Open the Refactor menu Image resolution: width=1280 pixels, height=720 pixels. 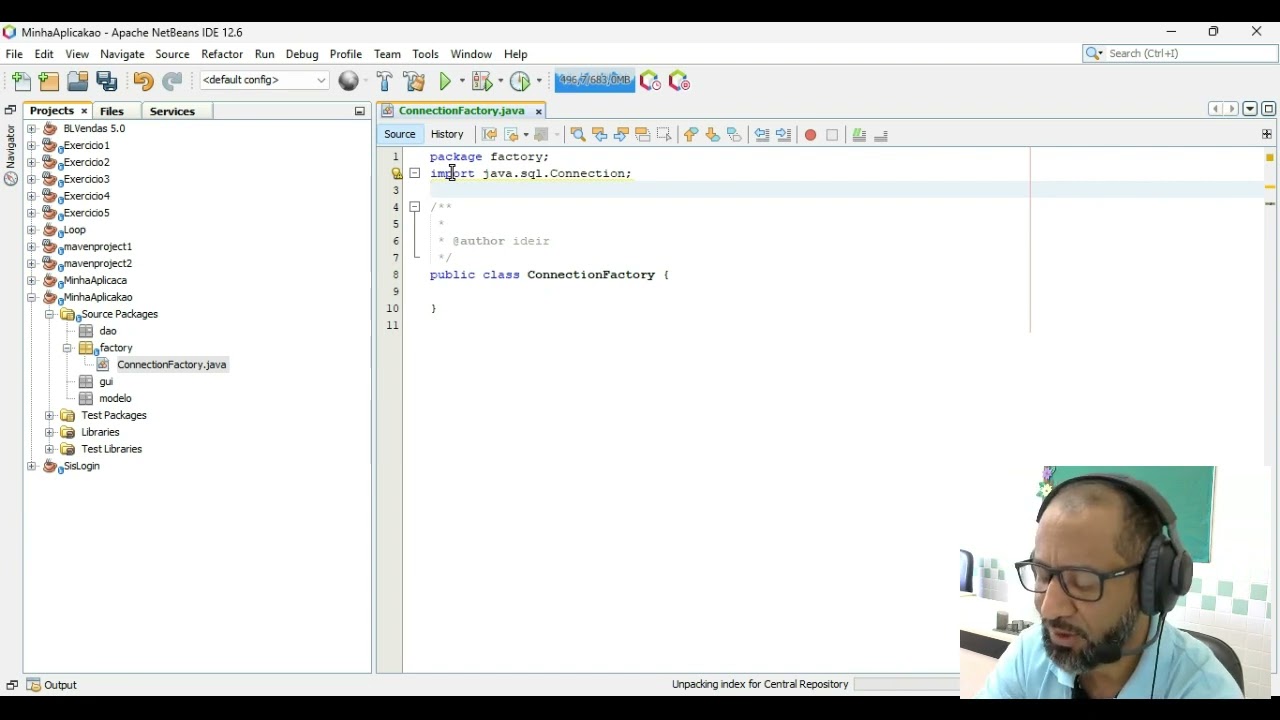222,54
